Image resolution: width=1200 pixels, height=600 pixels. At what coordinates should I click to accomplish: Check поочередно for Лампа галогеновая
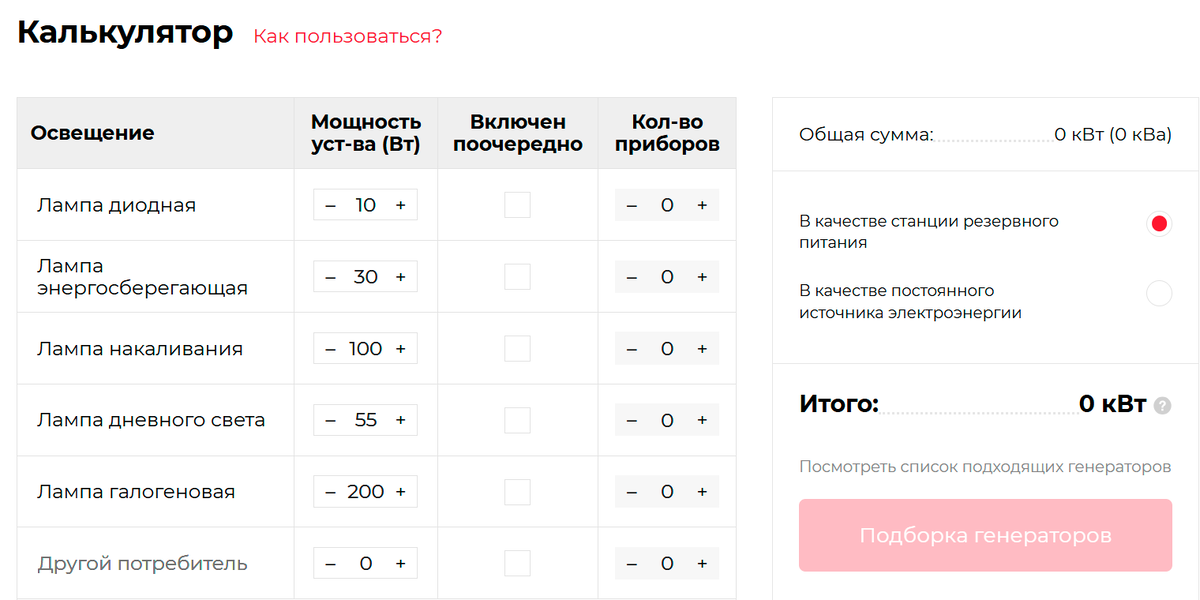tap(517, 491)
